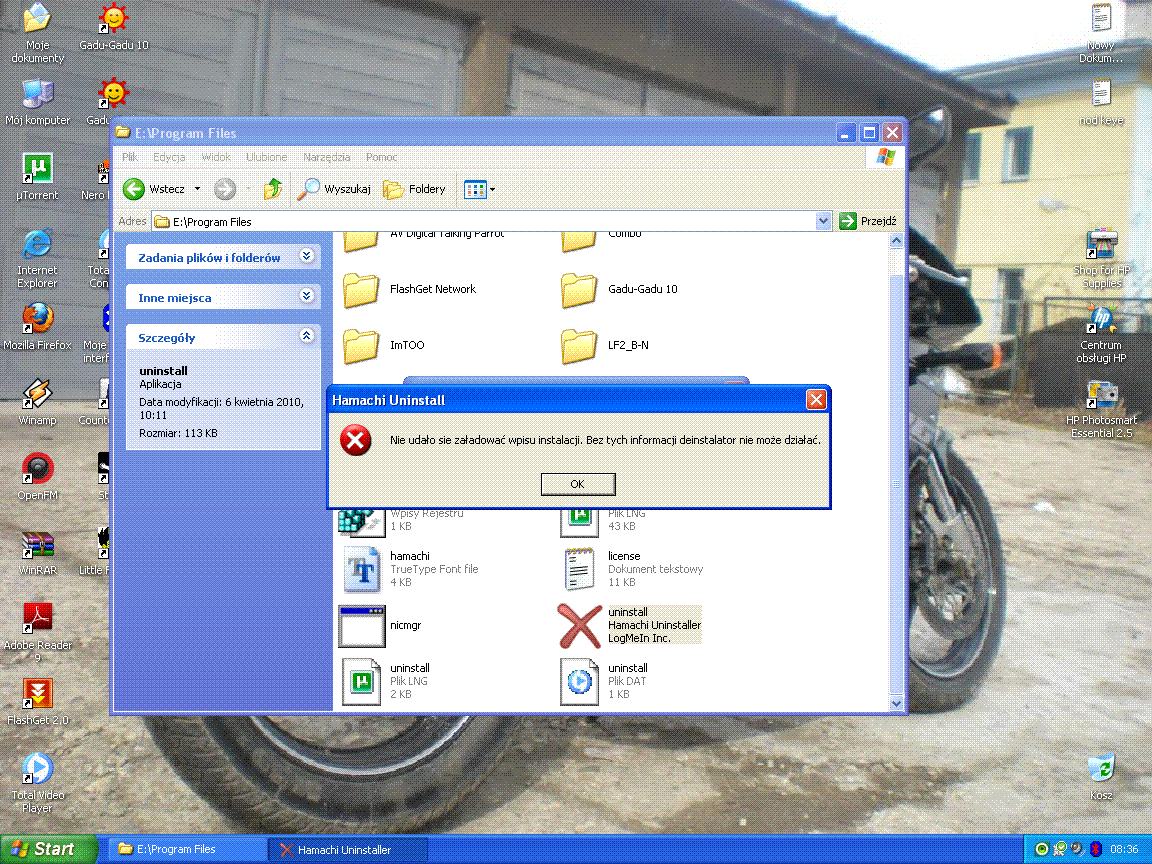The image size is (1152, 864).
Task: Open Internet Explorer desktop shortcut
Action: click(x=37, y=258)
